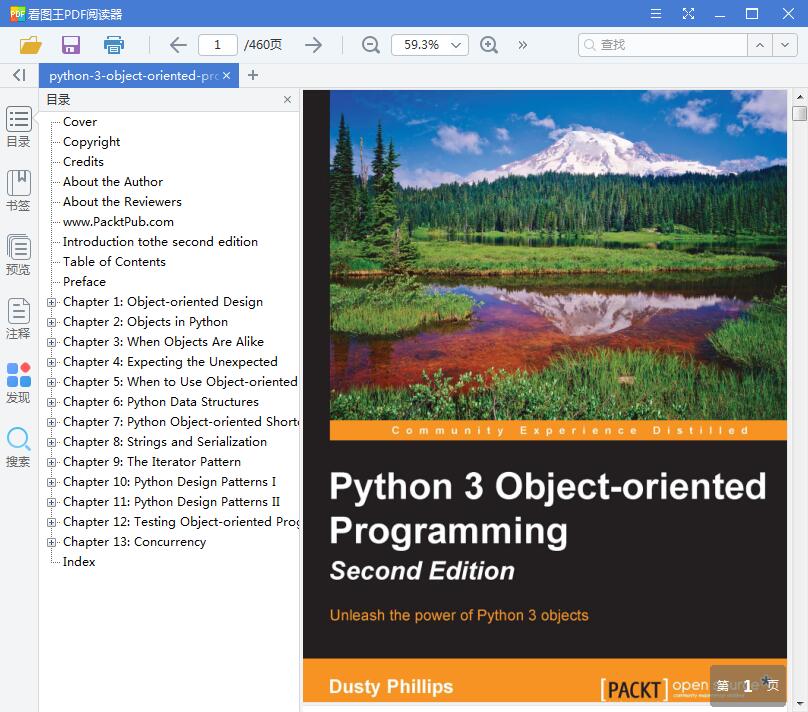
Task: Collapse the sidebar with the arrow-bar icon
Action: 19,75
